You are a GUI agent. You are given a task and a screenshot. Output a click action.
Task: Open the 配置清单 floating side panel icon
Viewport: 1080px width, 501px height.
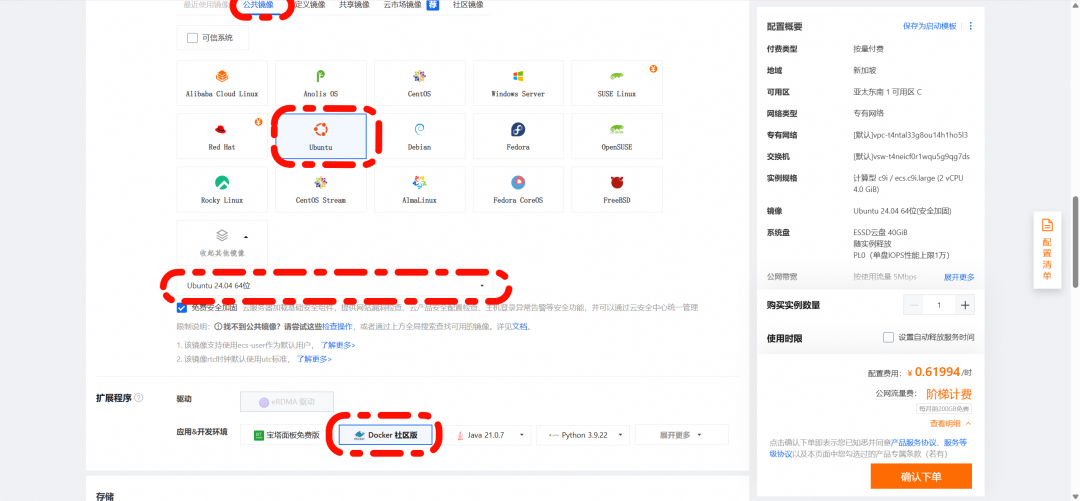[x=1047, y=225]
